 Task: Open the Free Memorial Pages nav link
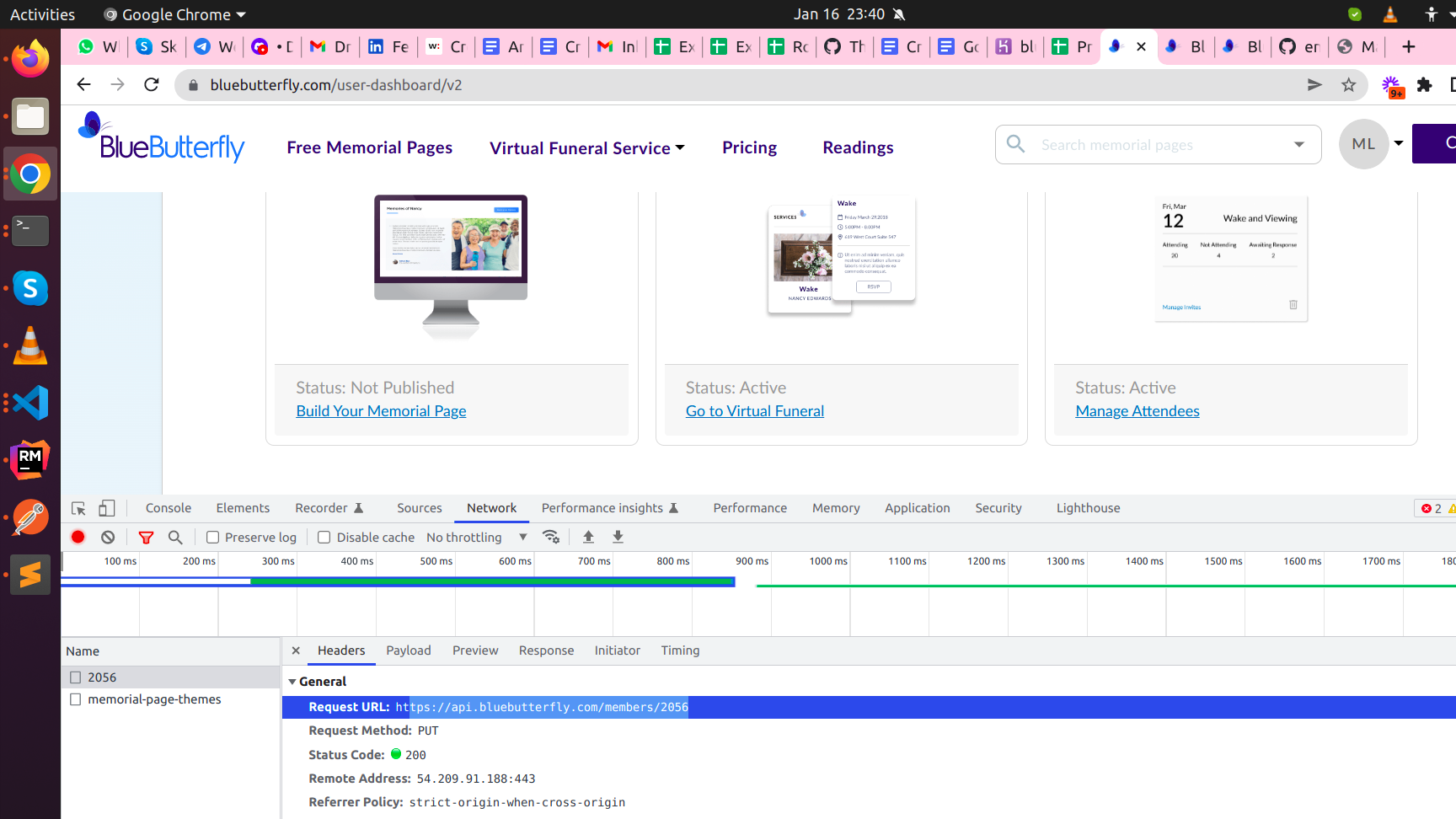click(370, 147)
